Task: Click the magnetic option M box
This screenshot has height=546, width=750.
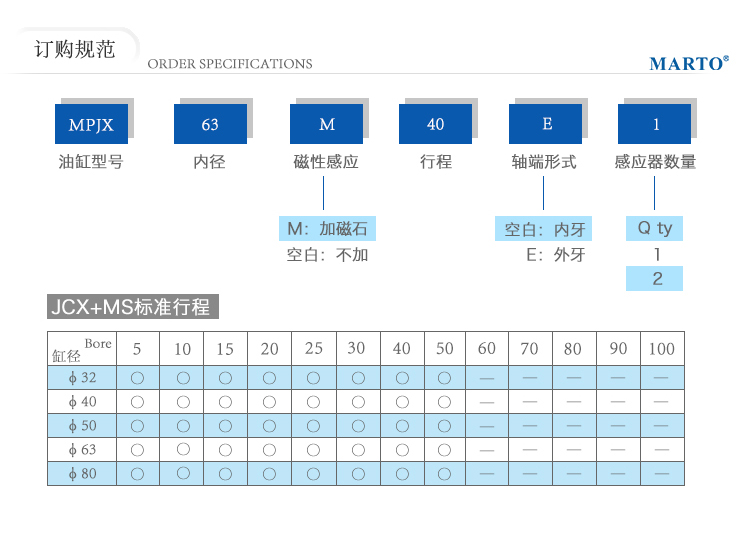Action: (327, 125)
